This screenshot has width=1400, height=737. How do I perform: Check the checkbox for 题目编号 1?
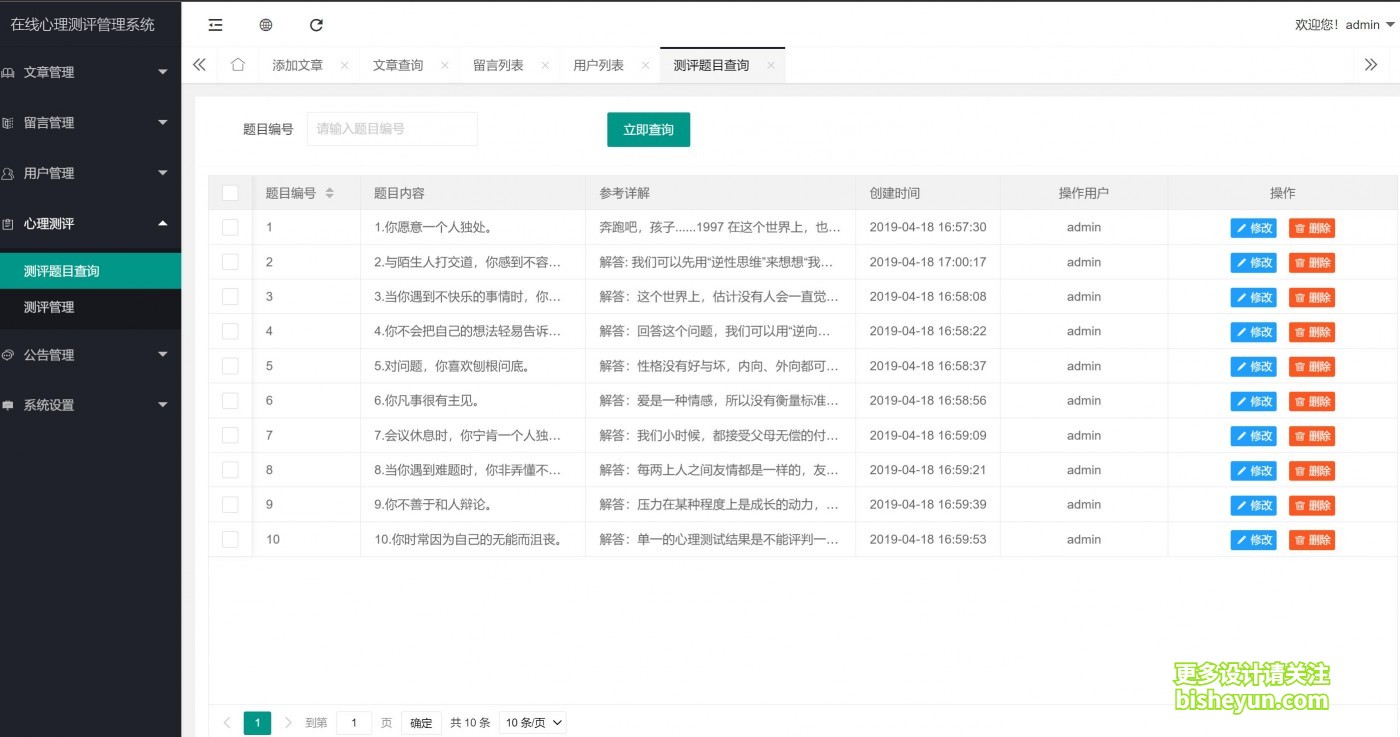(x=229, y=227)
